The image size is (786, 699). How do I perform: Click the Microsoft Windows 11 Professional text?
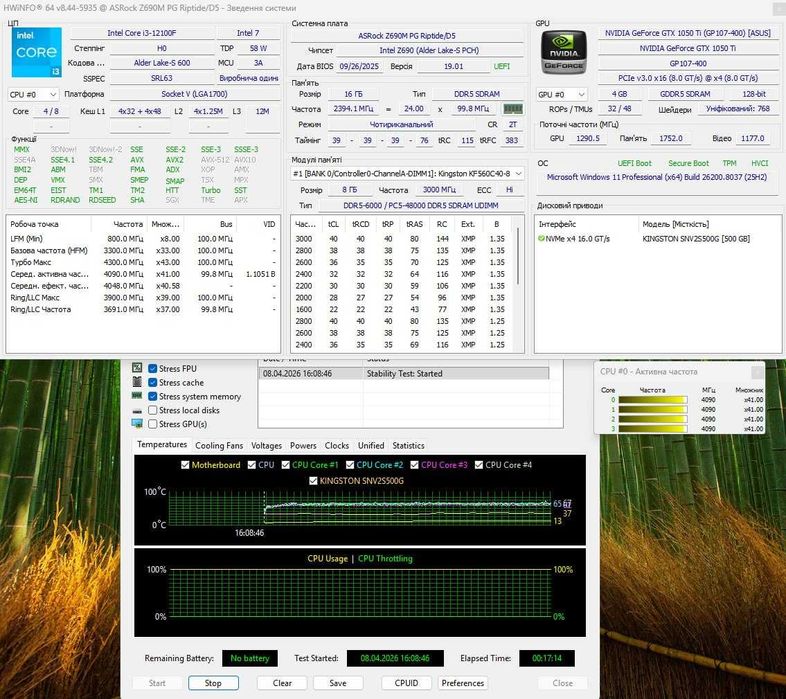pyautogui.click(x=656, y=177)
